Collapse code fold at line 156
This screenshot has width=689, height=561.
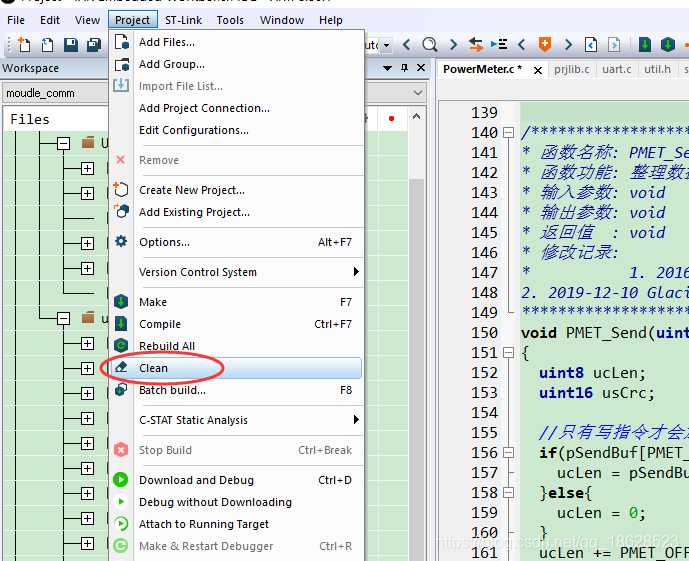click(508, 452)
